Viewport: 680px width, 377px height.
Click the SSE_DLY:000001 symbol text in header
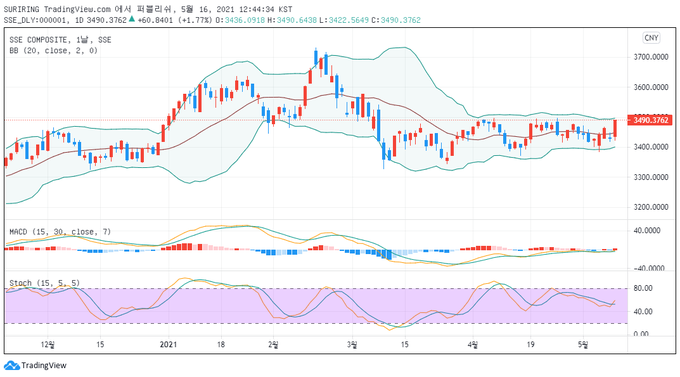pos(36,20)
